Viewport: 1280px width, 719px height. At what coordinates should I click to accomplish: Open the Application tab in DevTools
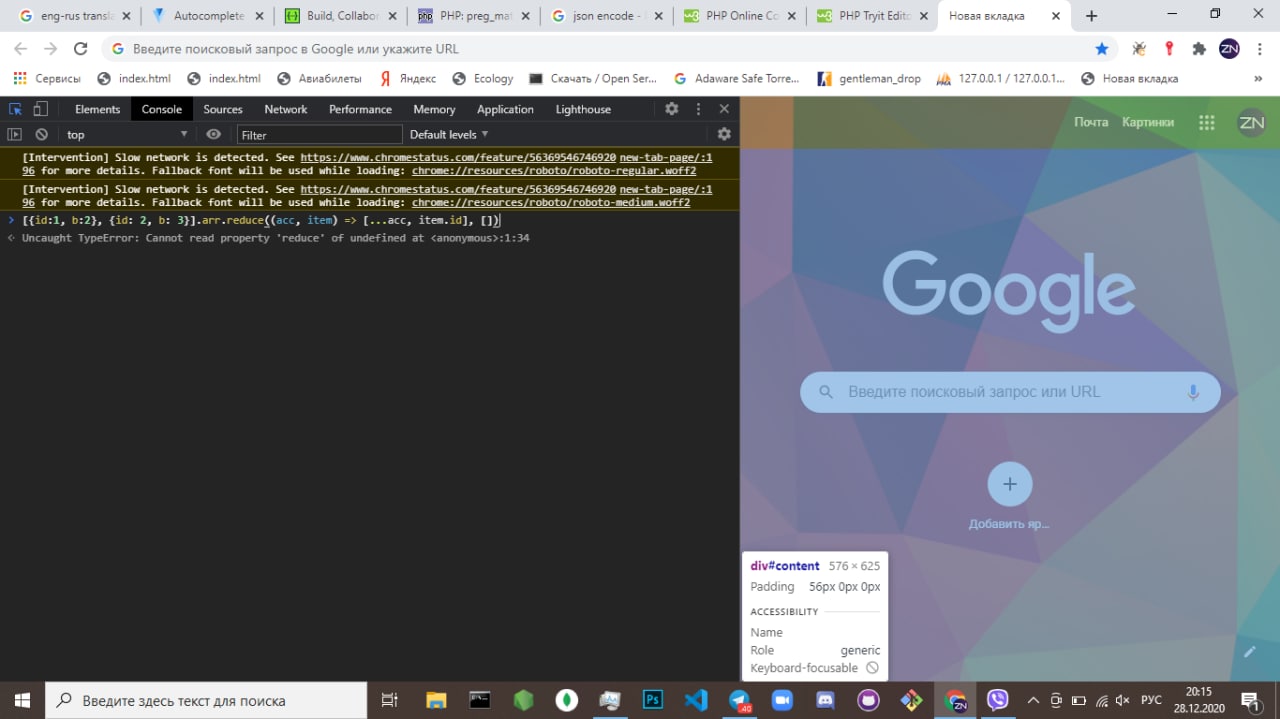[505, 109]
